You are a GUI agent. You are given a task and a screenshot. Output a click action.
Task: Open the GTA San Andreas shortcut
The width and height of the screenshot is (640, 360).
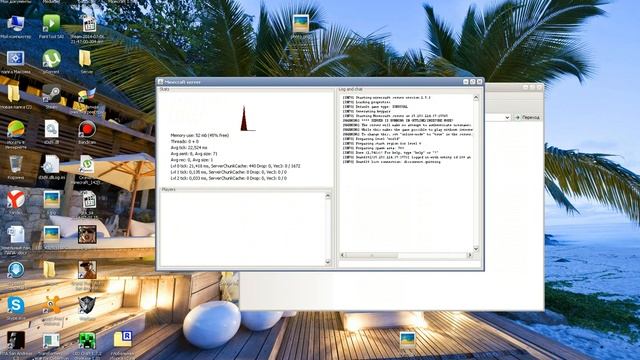tap(16, 340)
